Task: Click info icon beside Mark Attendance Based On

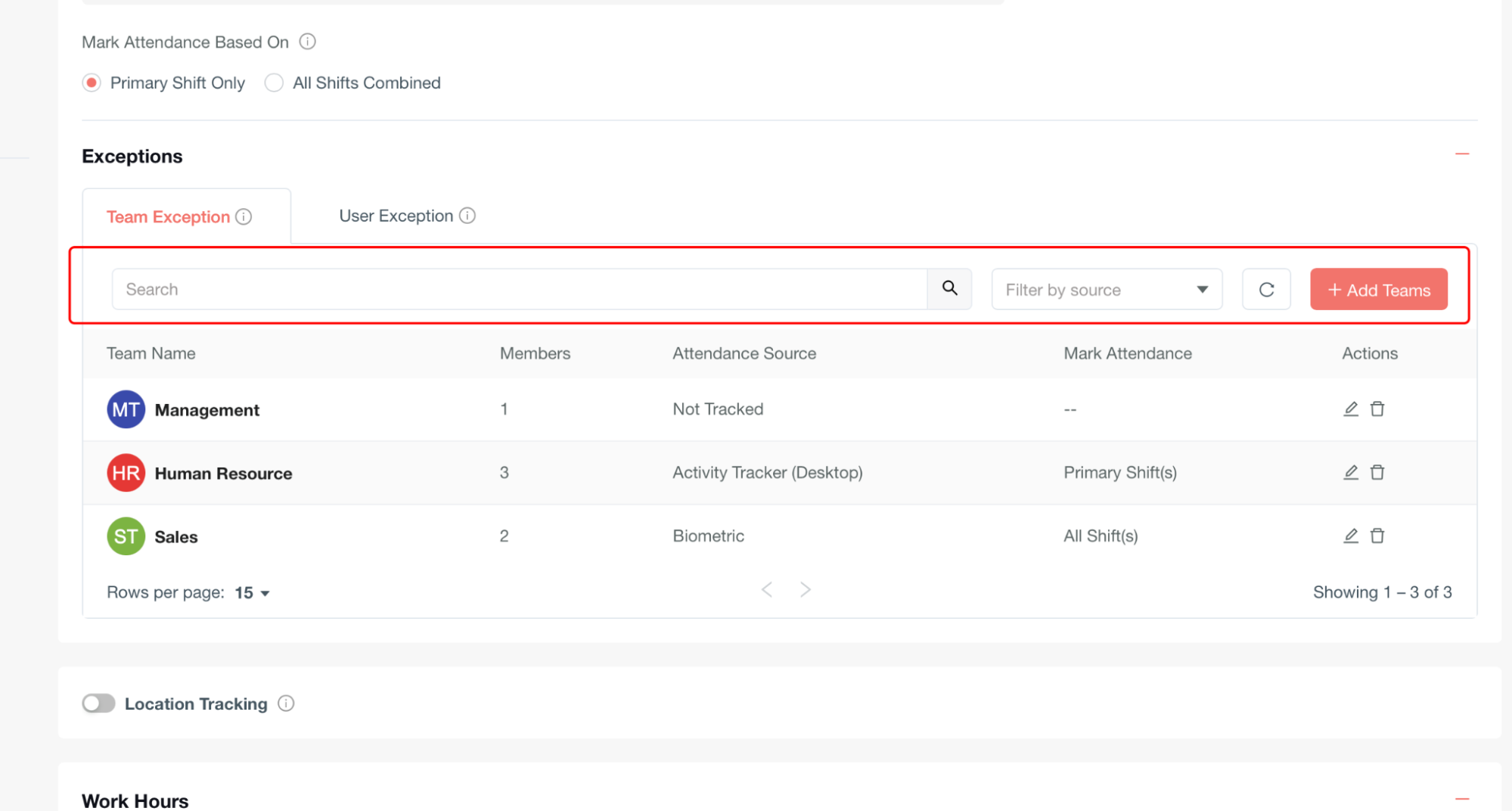Action: [307, 42]
